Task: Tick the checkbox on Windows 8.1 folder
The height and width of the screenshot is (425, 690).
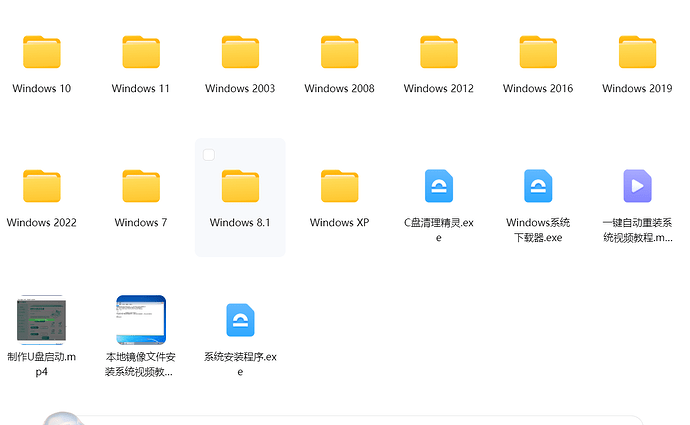Action: pos(209,155)
